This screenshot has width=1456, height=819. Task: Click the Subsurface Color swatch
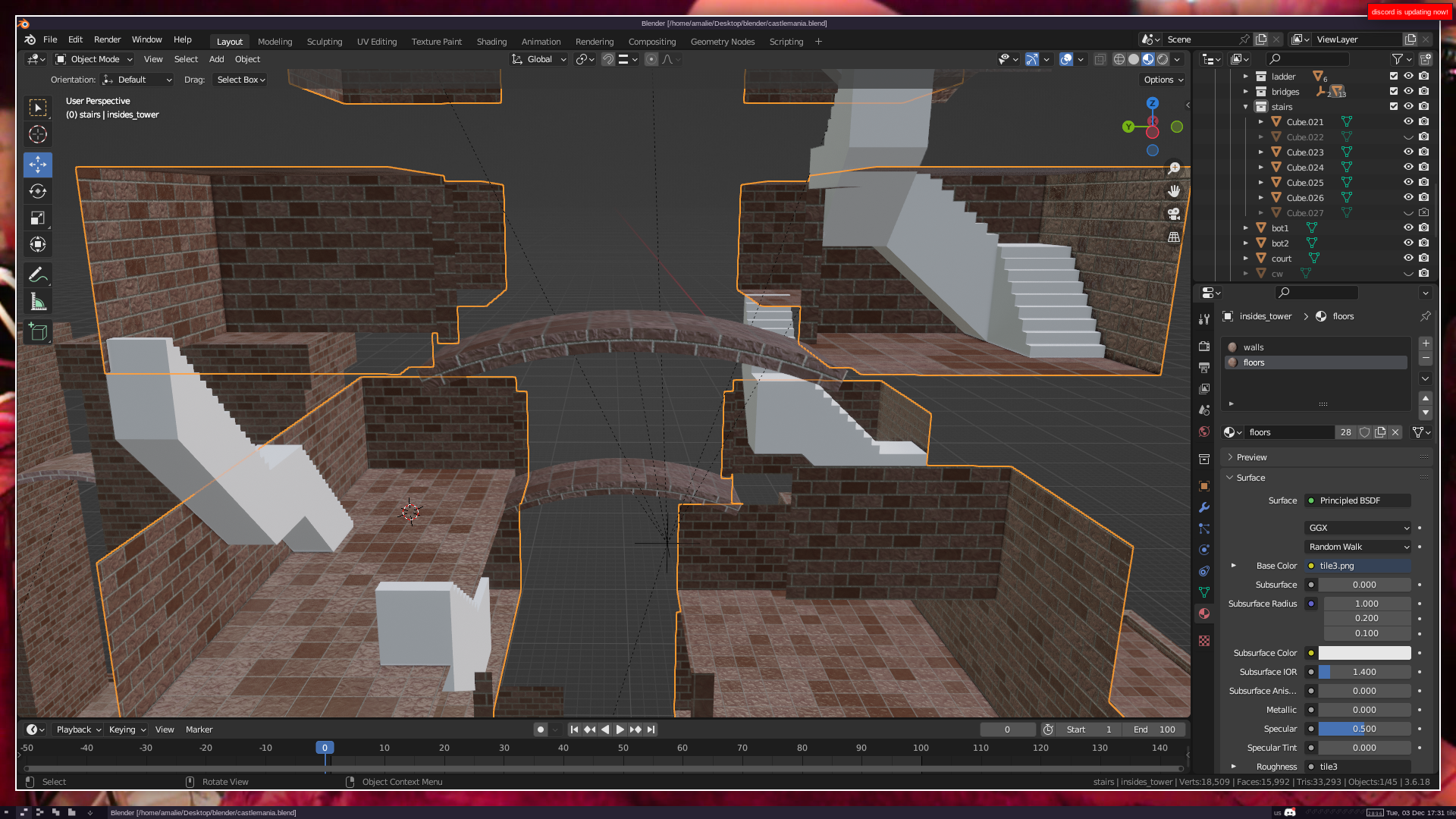(x=1363, y=653)
